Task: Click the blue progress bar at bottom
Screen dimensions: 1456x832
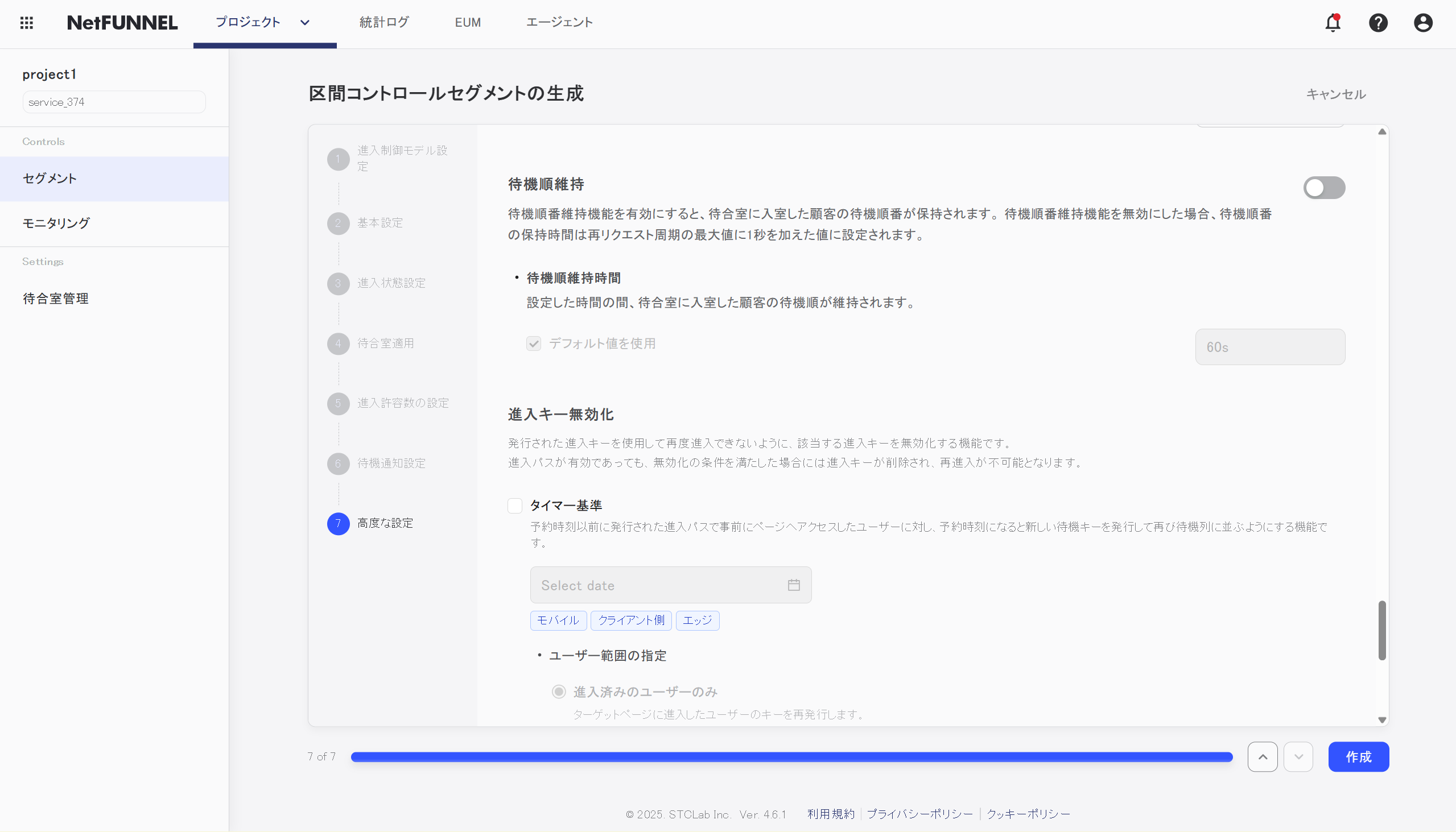Action: [x=792, y=756]
